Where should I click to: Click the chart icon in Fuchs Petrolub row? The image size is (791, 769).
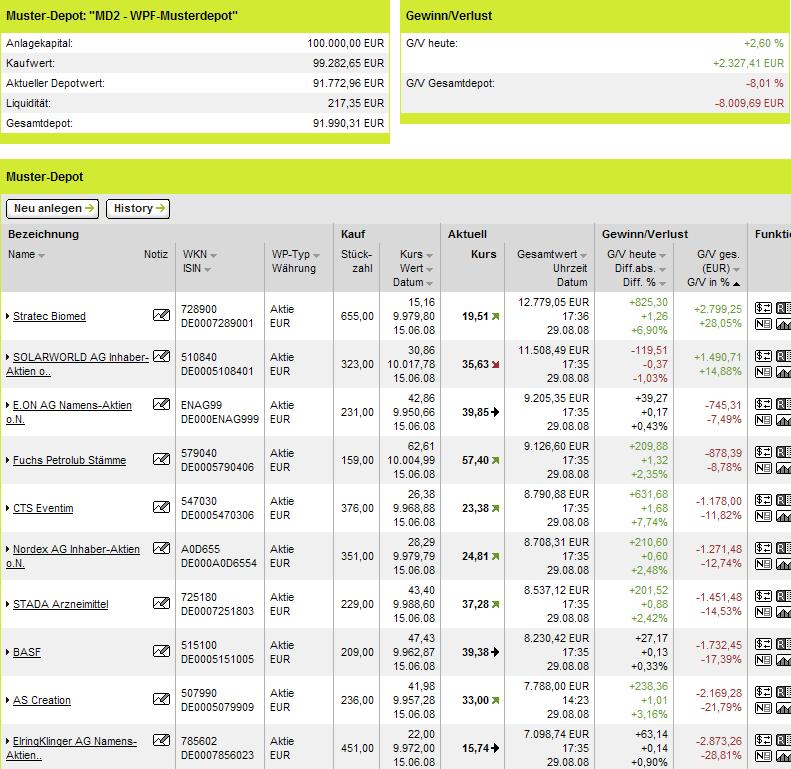pos(783,468)
